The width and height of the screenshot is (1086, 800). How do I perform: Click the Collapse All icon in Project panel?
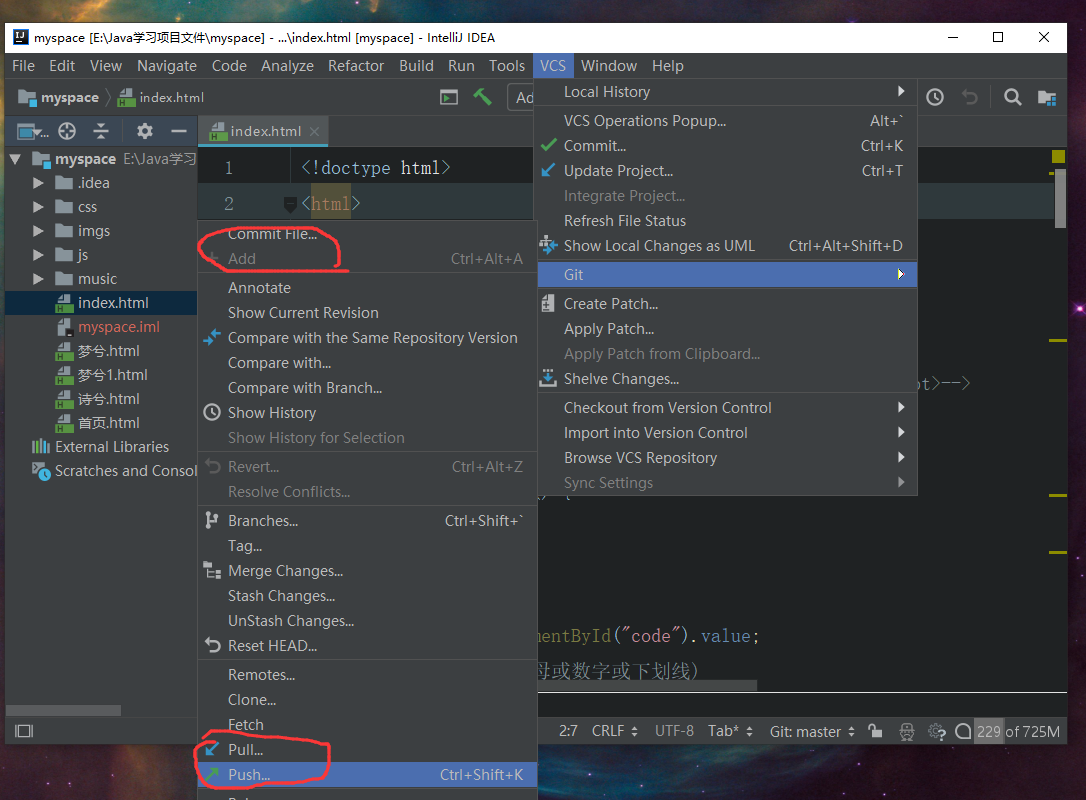[101, 131]
